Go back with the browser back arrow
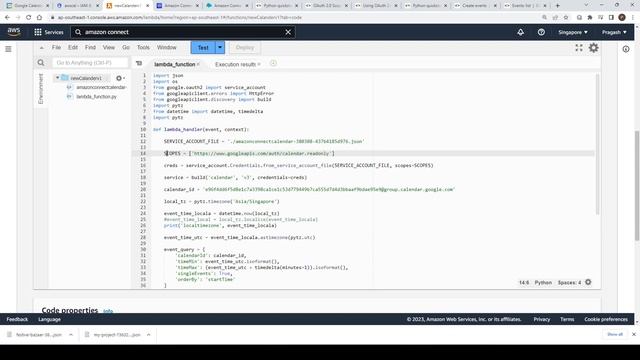 point(7,18)
